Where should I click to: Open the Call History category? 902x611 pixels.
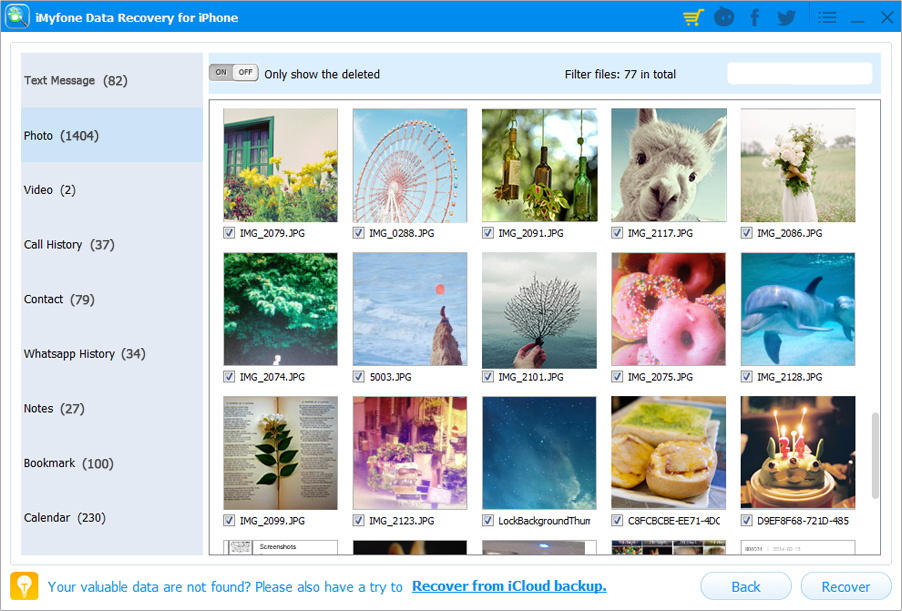[111, 244]
